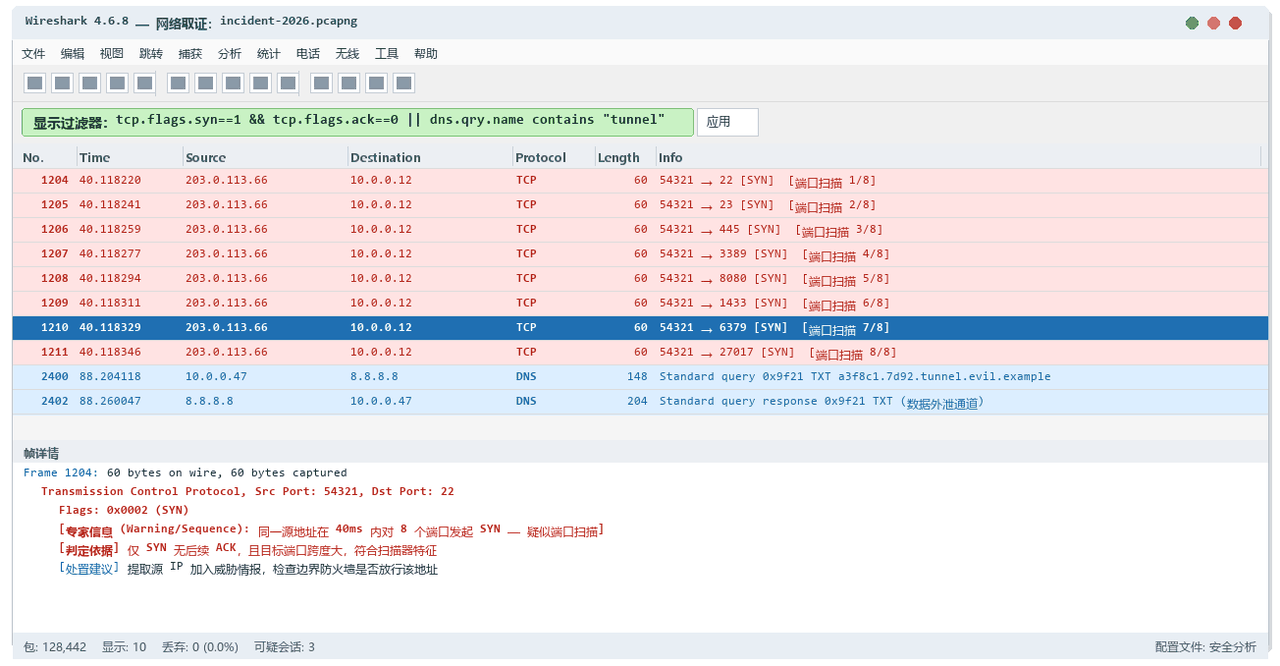Viewport: 1280px width, 666px height.
Task: Click the Info column header
Action: tap(958, 157)
